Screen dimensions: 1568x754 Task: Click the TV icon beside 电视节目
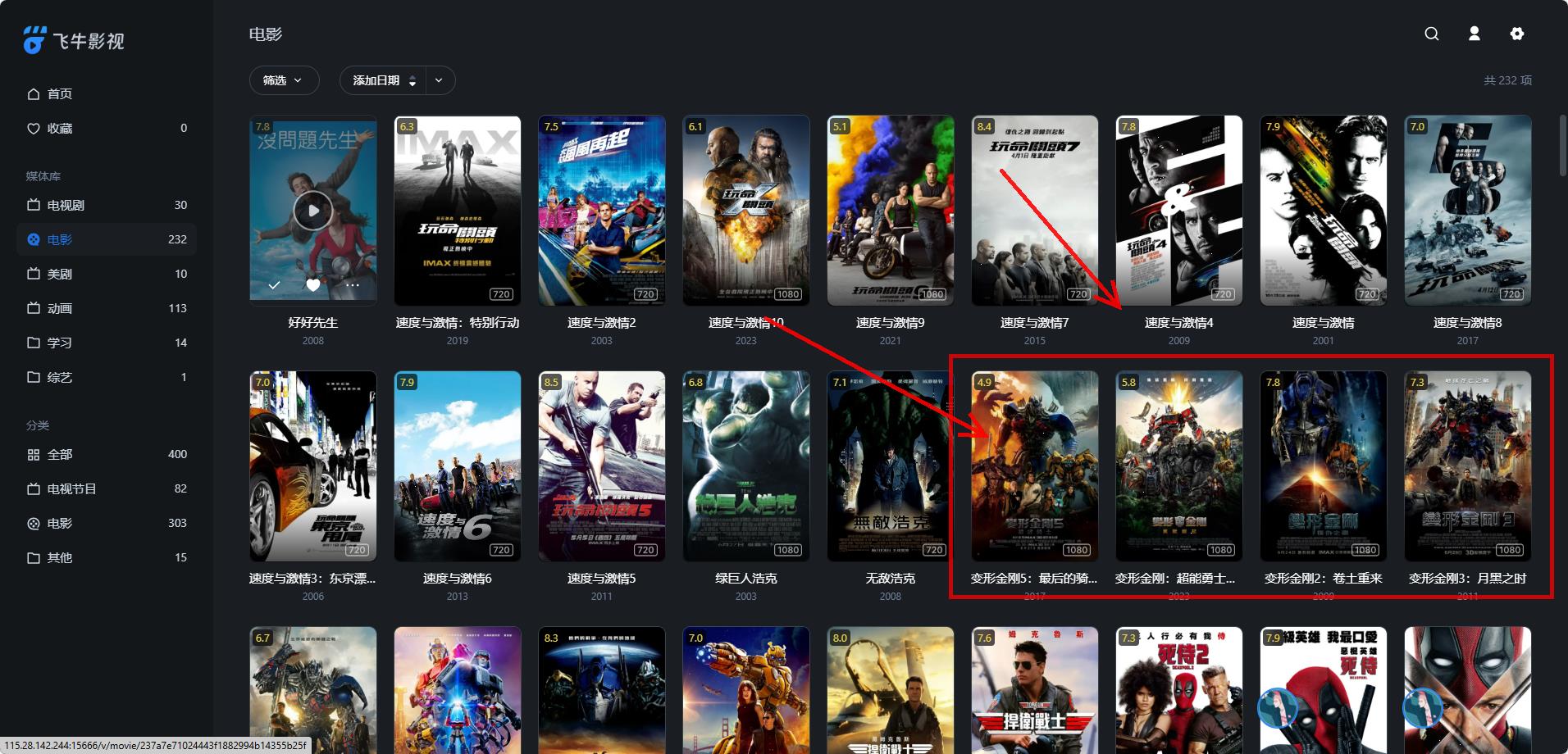(x=34, y=488)
